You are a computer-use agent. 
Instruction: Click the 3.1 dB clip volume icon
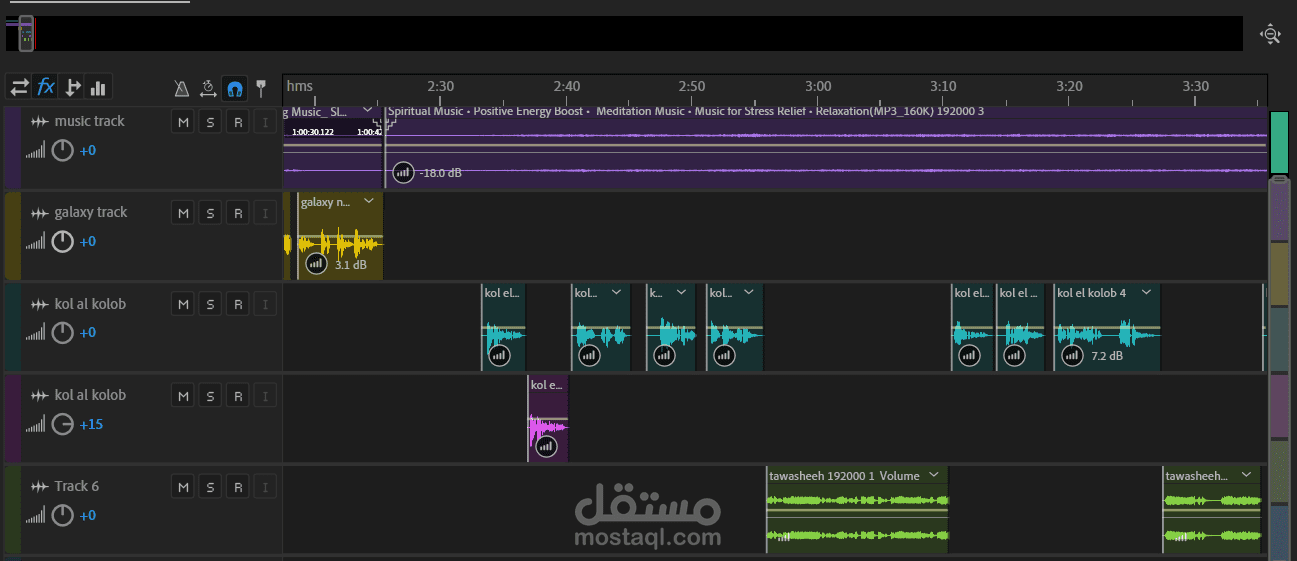tap(317, 264)
